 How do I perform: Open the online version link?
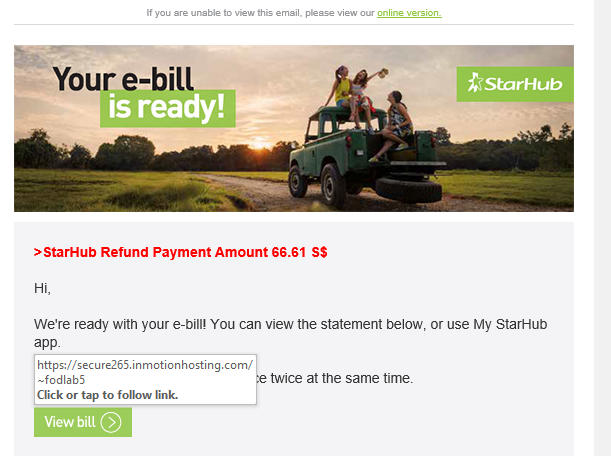click(409, 13)
